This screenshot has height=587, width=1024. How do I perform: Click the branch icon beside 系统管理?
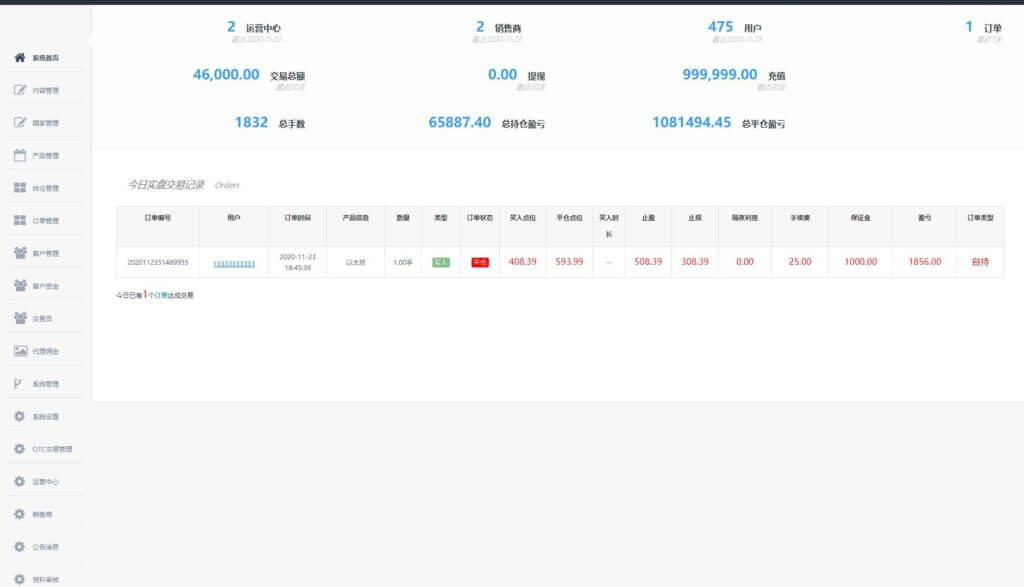tap(18, 384)
